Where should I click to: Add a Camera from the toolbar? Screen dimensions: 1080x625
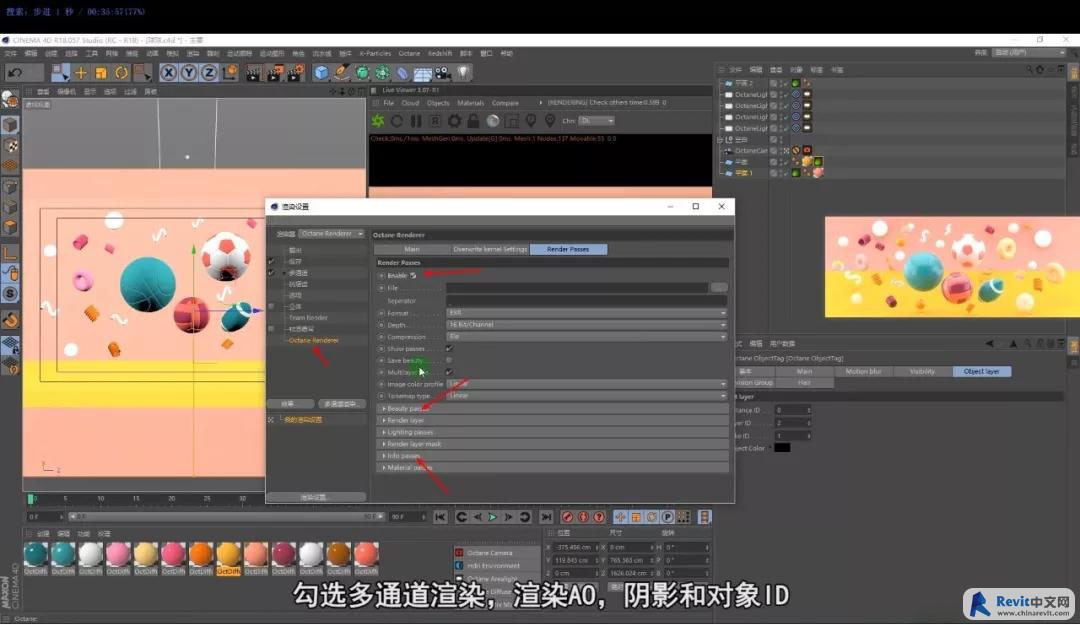(x=443, y=72)
